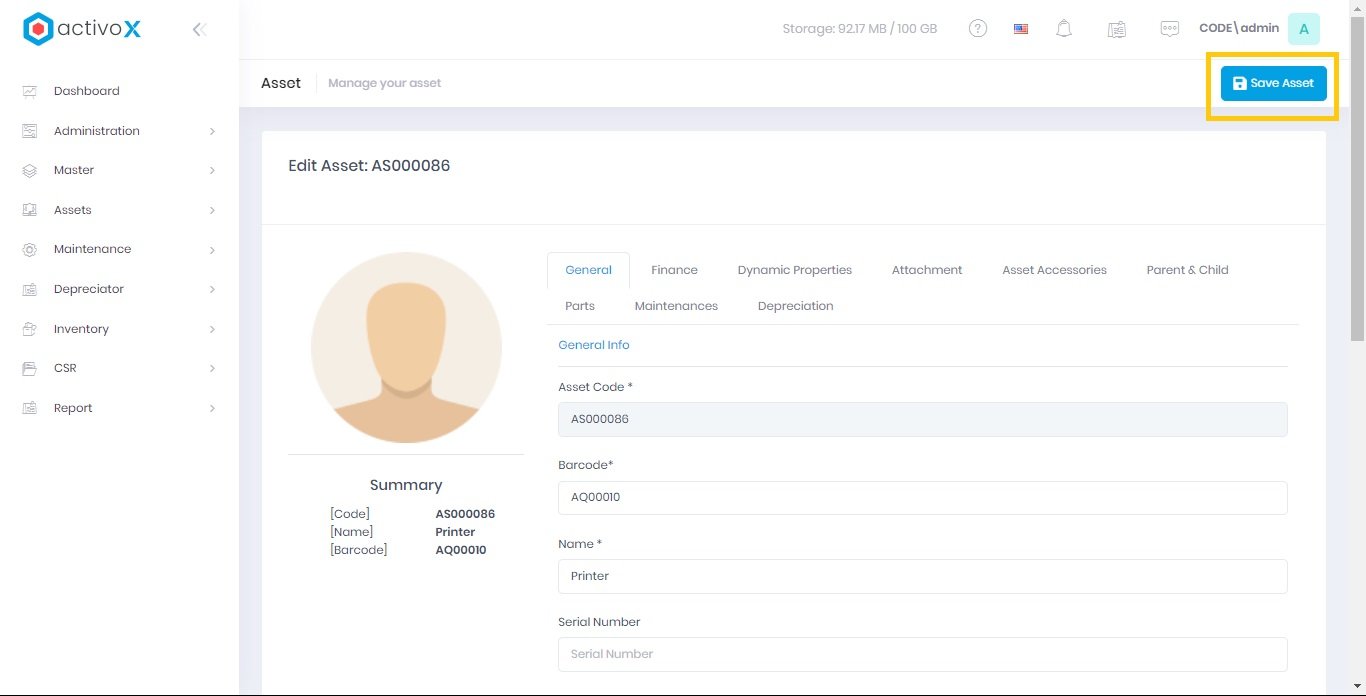
Task: Go to Dashboard in sidebar
Action: click(86, 91)
